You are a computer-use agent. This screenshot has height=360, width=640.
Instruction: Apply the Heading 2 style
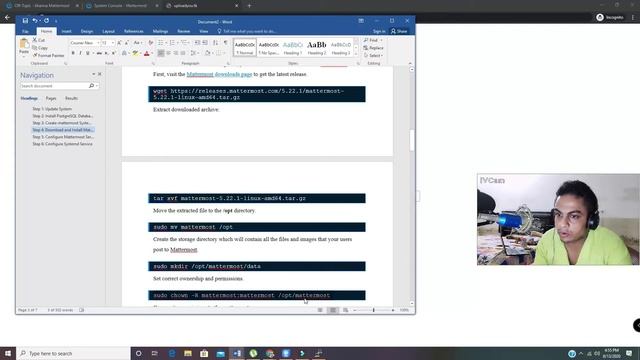(x=317, y=48)
